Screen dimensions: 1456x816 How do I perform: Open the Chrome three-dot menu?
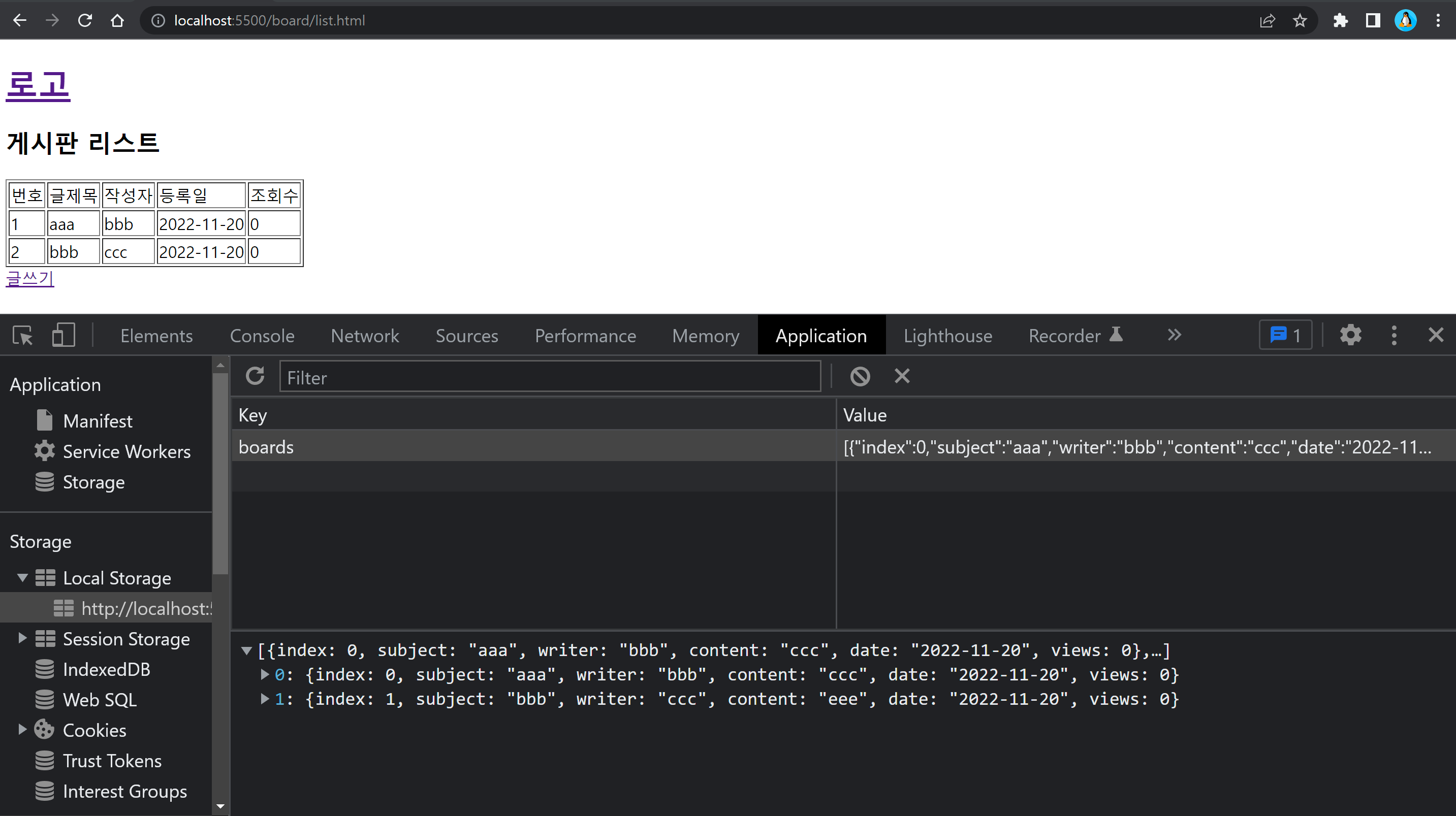(x=1439, y=20)
